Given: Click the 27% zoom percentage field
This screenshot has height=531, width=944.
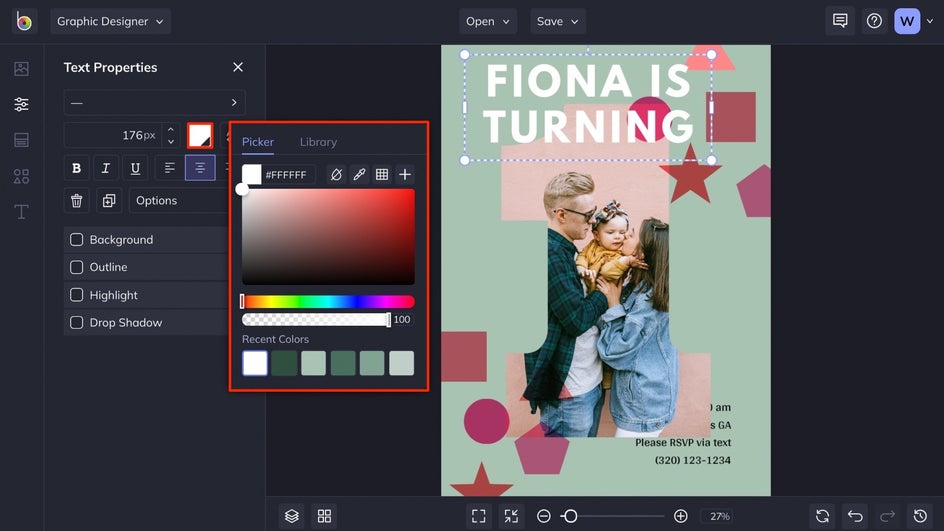Looking at the screenshot, I should pos(719,516).
